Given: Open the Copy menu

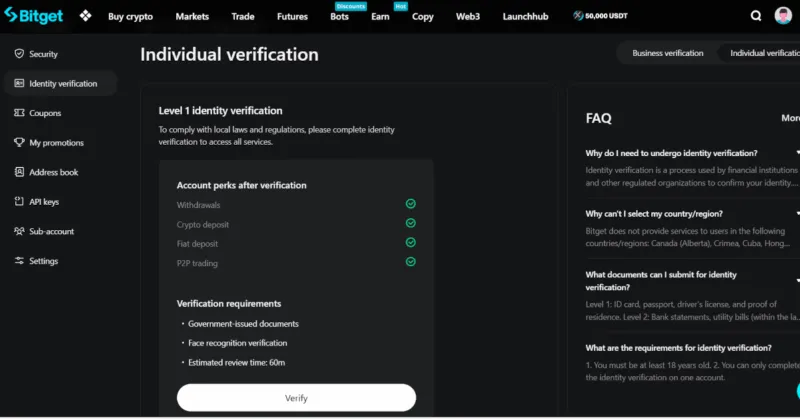Looking at the screenshot, I should (x=422, y=17).
